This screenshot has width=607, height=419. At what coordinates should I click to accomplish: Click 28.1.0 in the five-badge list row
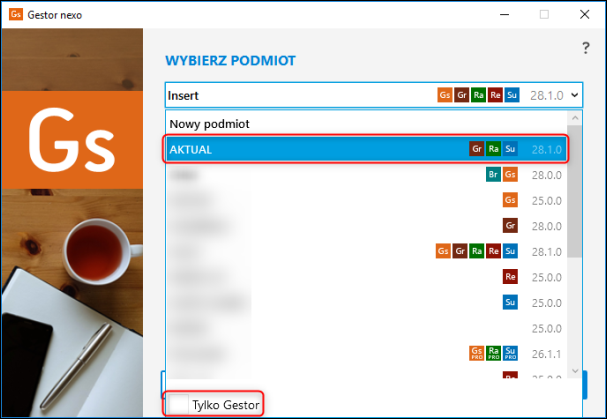pyautogui.click(x=546, y=252)
